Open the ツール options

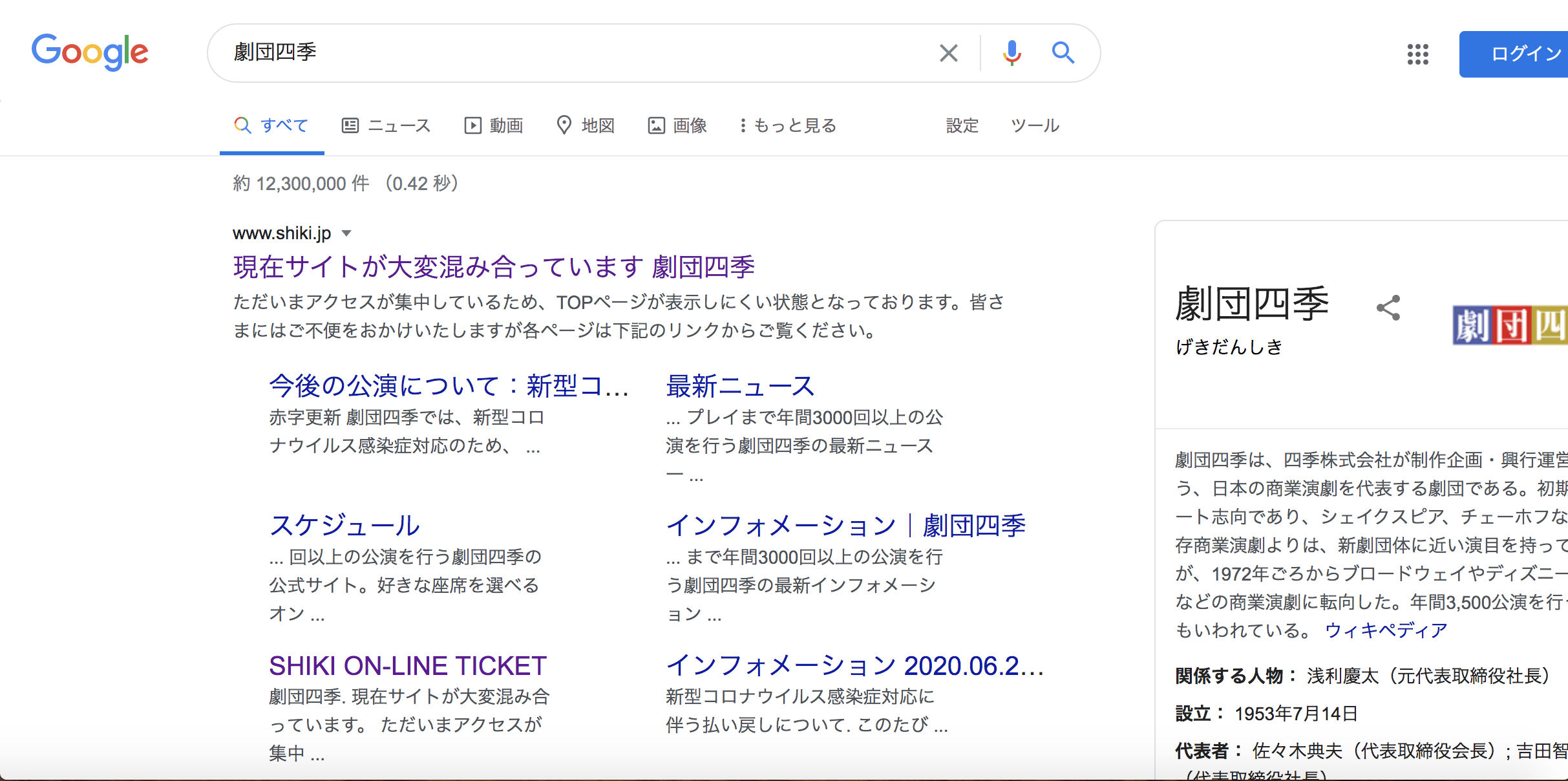[1035, 125]
